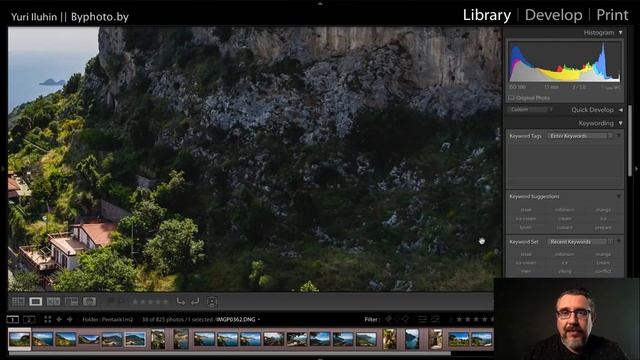640x360 pixels.
Task: Select the highlighted first filmstrip thumbnail
Action: click(x=20, y=339)
